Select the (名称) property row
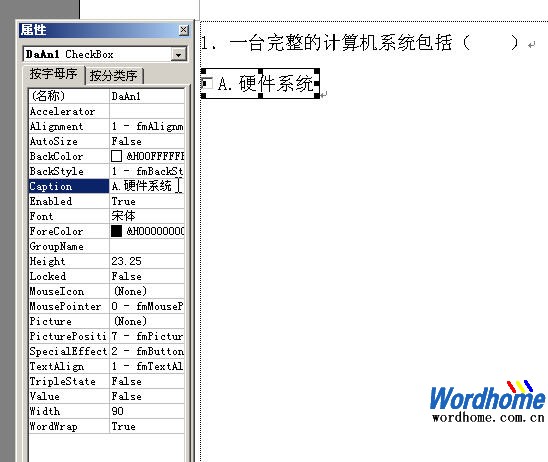The image size is (548, 462). 107,96
